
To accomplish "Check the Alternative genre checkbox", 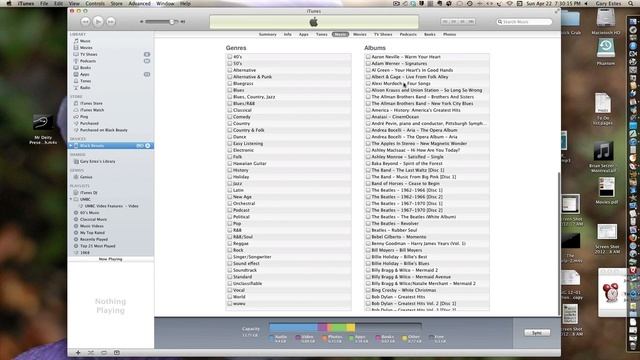I will click(x=229, y=70).
